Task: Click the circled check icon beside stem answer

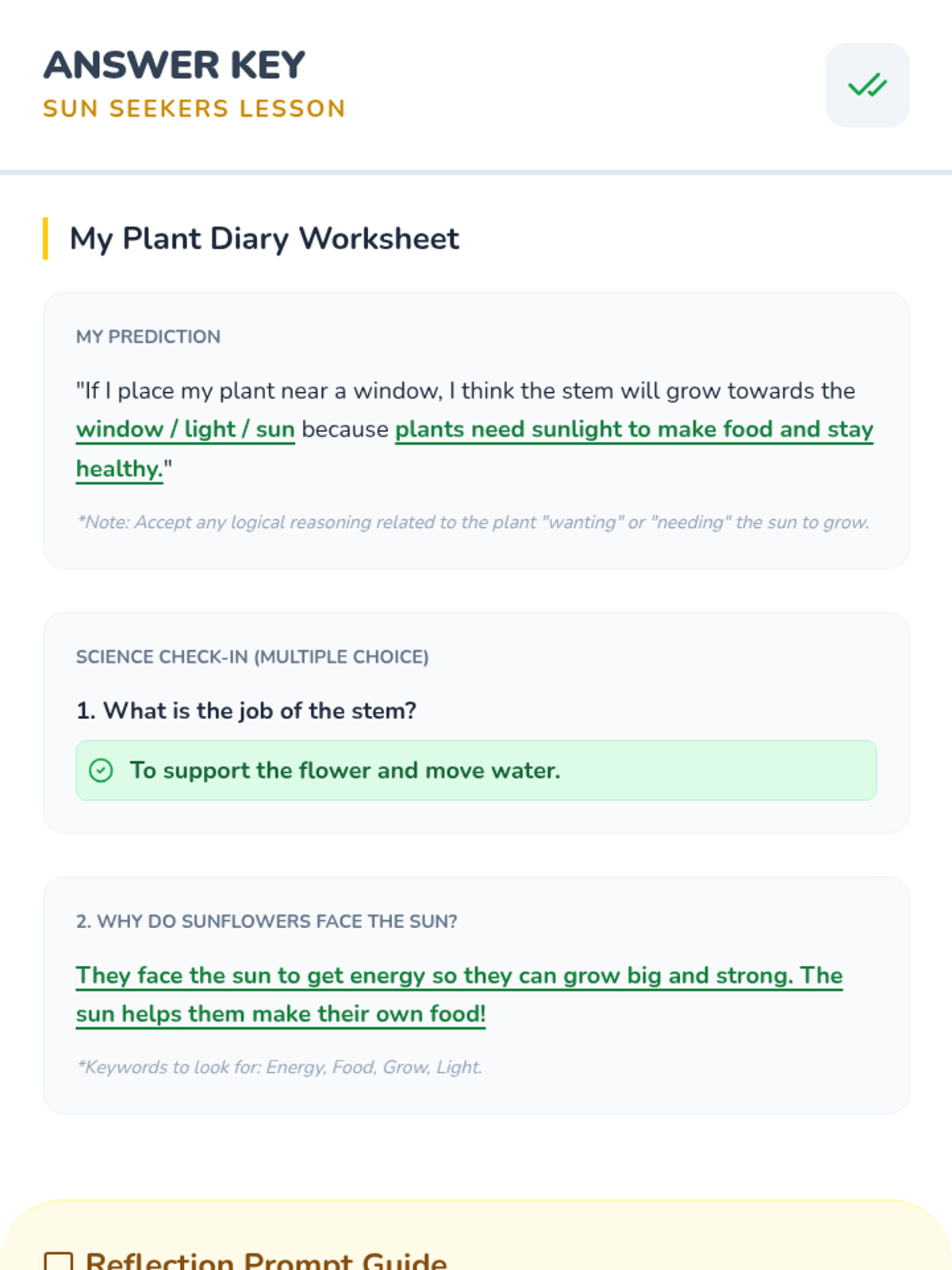Action: (x=101, y=771)
